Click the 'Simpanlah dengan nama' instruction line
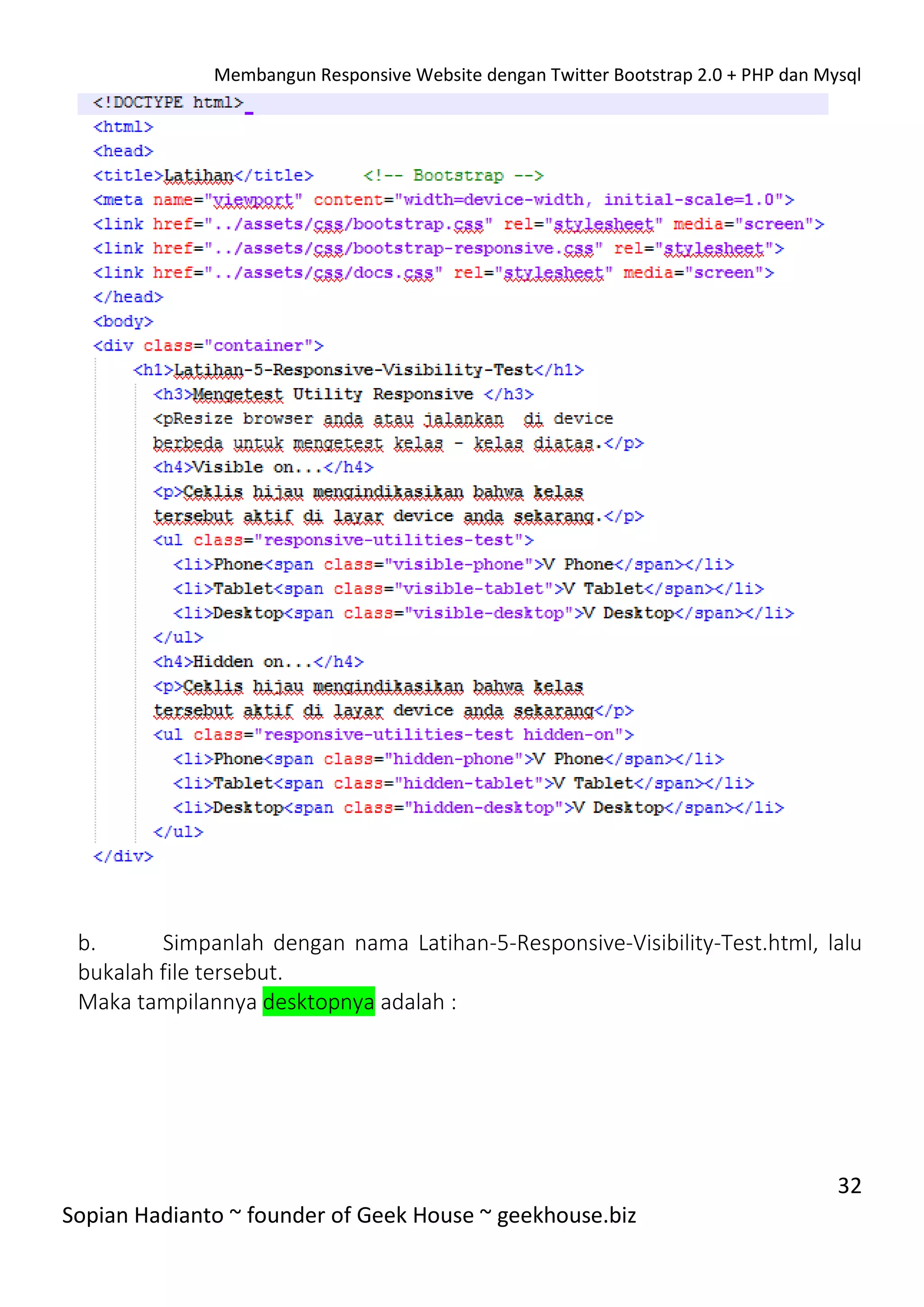The width and height of the screenshot is (924, 1307). click(x=470, y=943)
